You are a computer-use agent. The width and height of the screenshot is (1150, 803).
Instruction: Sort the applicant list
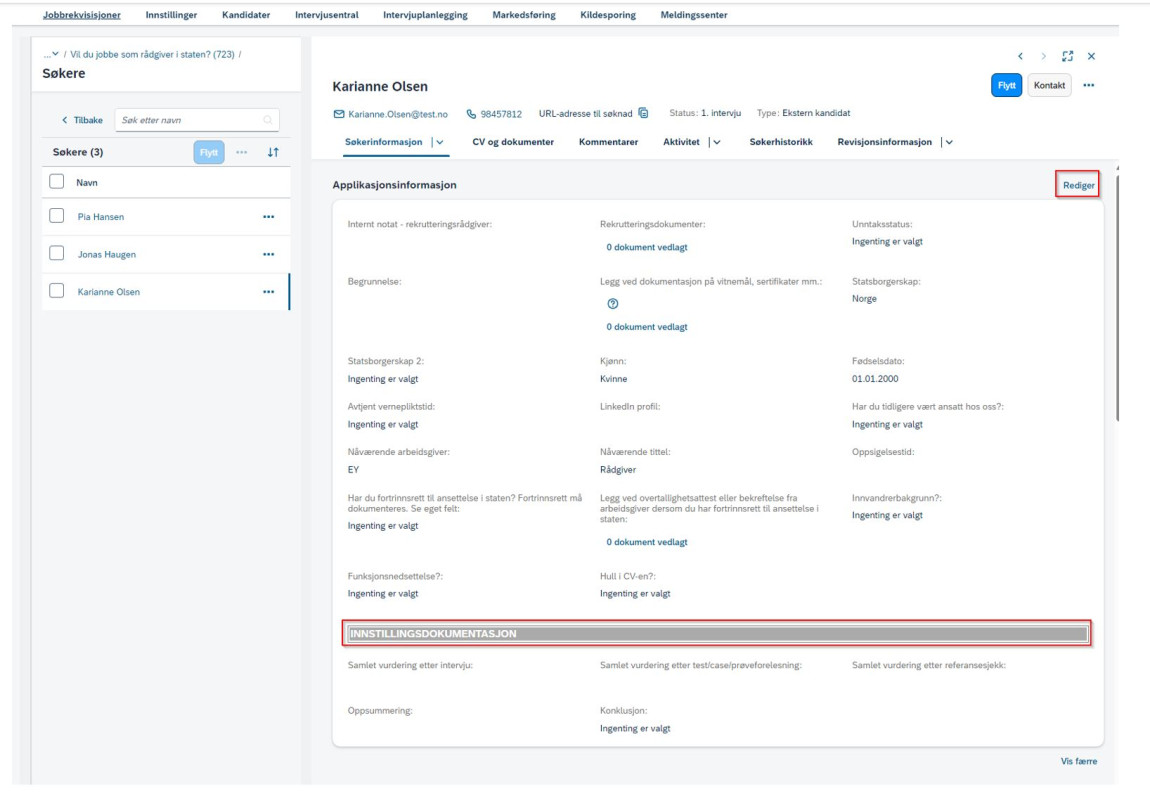point(273,152)
